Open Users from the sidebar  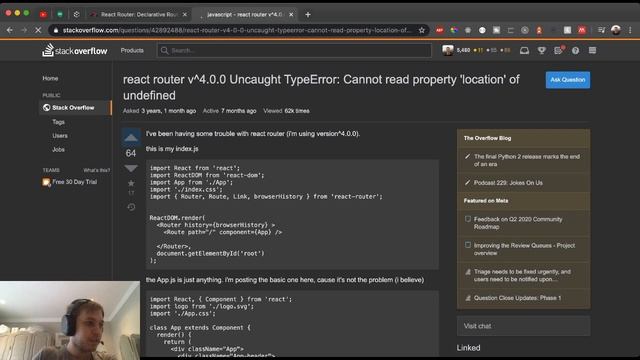(60, 136)
